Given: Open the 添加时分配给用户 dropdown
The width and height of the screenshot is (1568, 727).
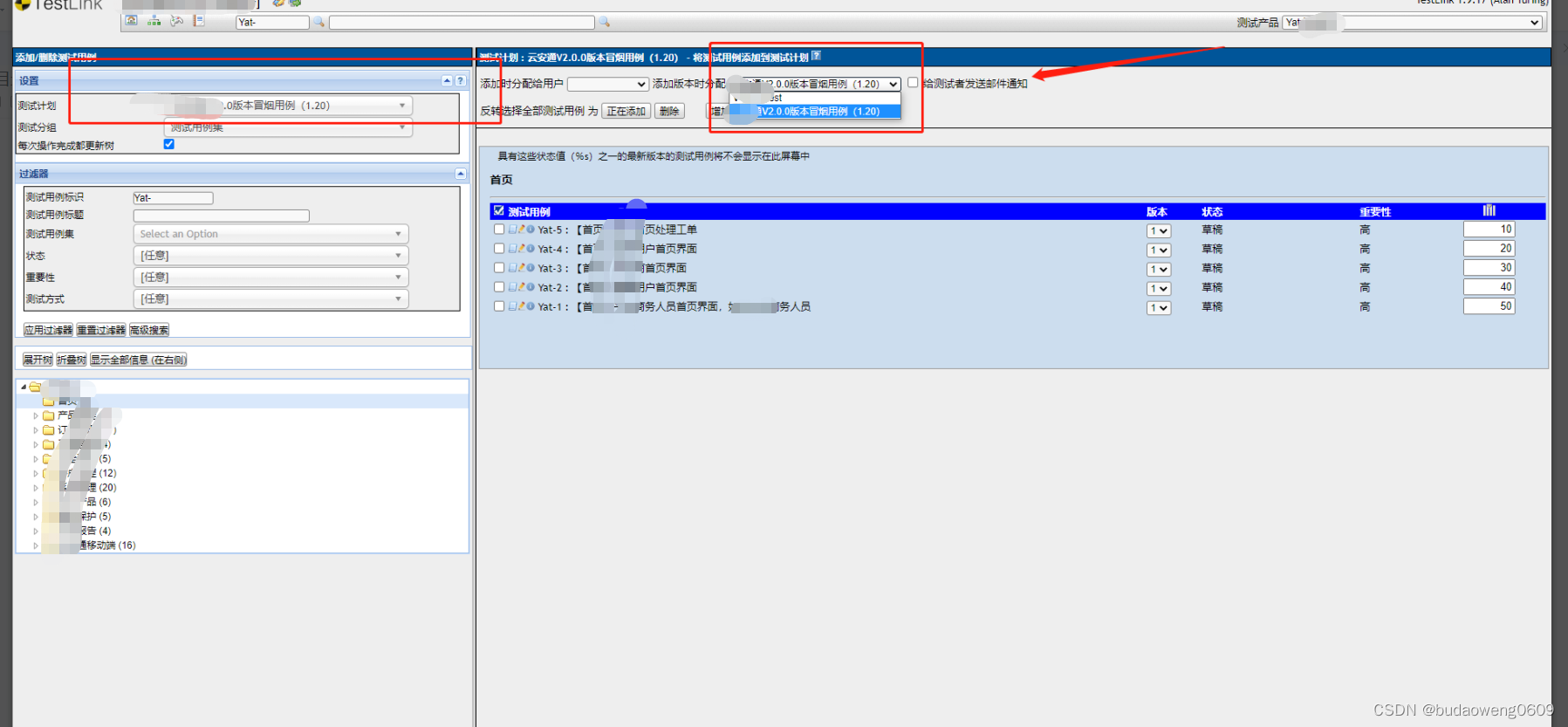Looking at the screenshot, I should [x=607, y=84].
